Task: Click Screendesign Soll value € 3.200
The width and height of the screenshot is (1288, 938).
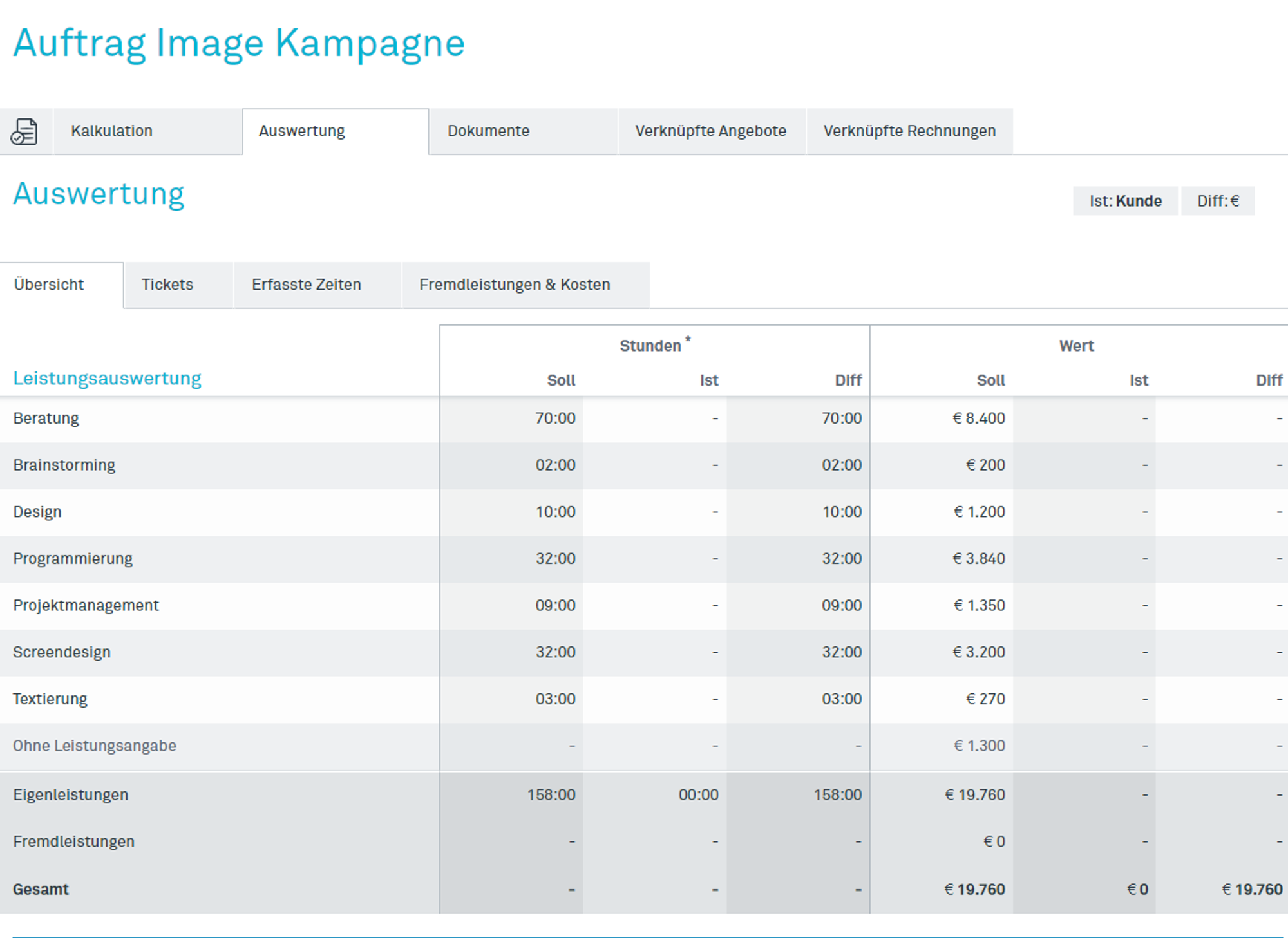Action: (x=979, y=652)
